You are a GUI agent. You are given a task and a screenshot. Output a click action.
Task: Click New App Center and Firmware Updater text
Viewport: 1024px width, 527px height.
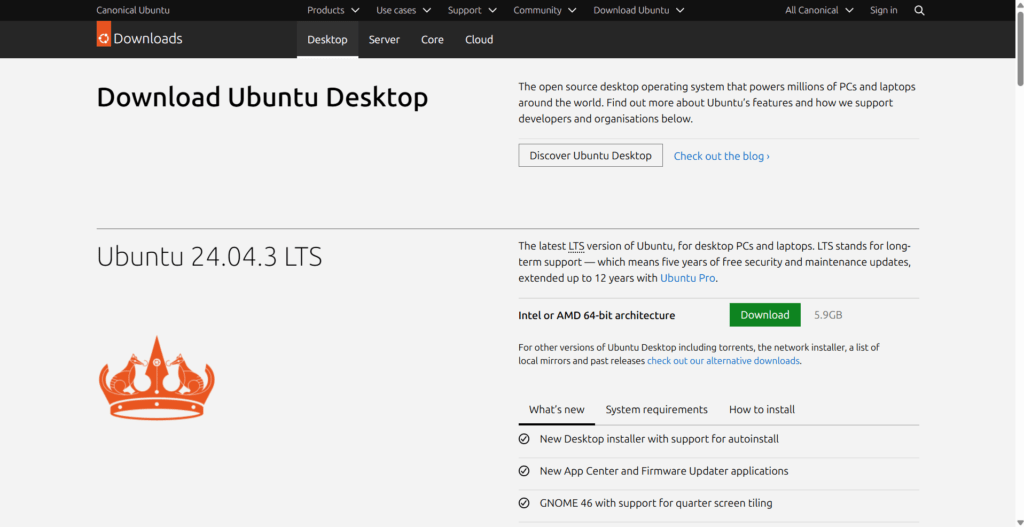coord(664,471)
